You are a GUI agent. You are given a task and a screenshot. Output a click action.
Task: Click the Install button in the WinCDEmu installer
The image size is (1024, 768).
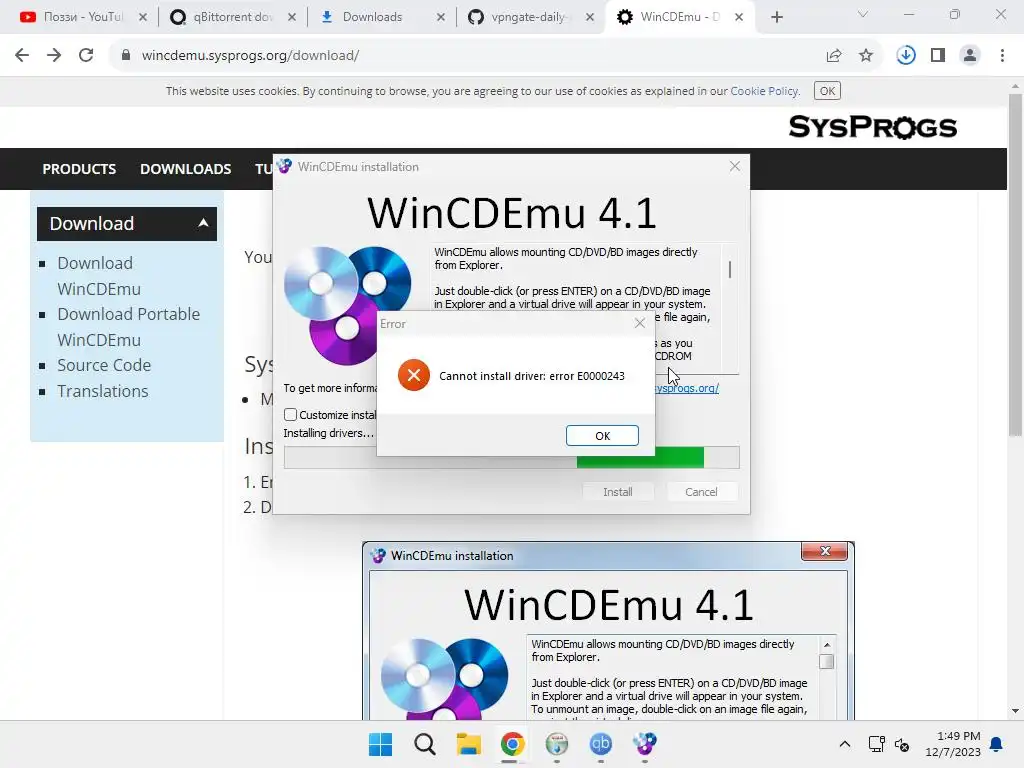pos(617,492)
